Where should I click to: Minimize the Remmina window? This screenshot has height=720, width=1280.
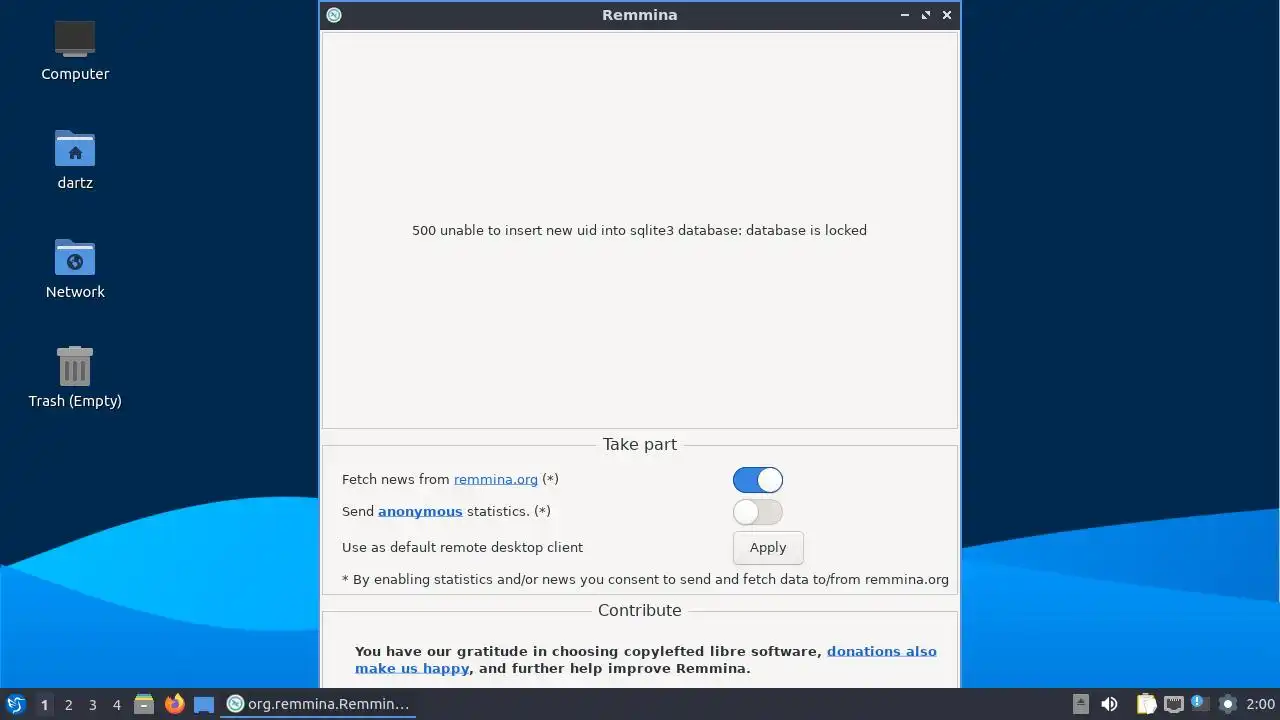coord(905,15)
